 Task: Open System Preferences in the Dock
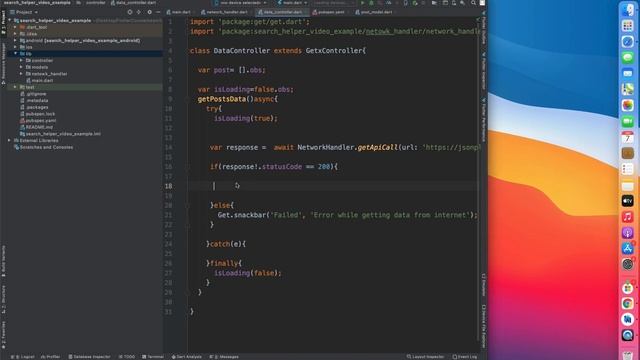628,264
